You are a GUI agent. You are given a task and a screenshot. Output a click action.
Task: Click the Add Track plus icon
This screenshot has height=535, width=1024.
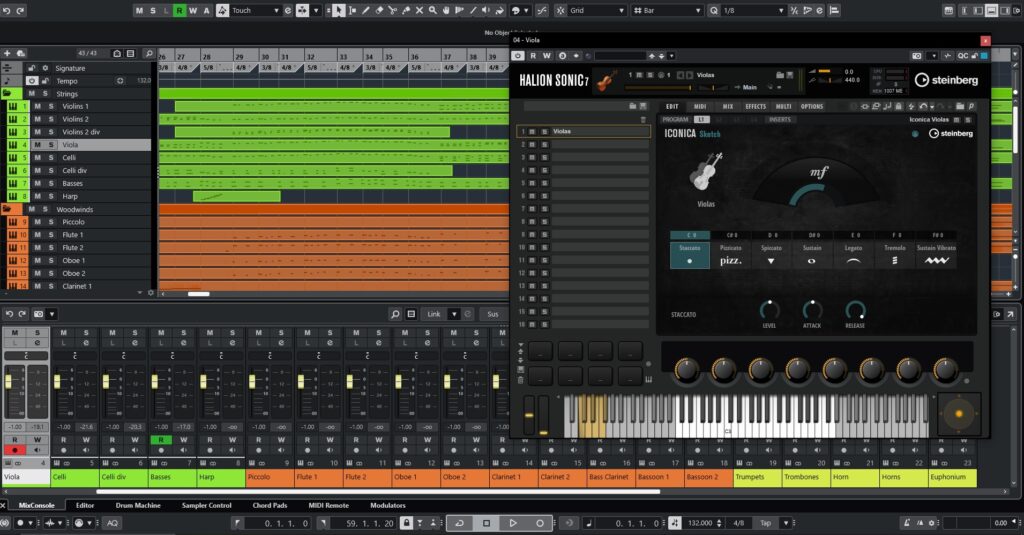7,53
